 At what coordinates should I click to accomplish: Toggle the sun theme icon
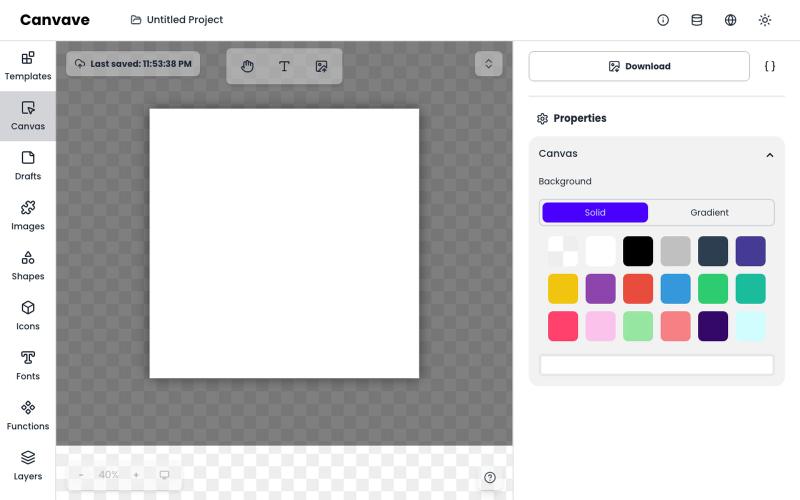(x=764, y=20)
